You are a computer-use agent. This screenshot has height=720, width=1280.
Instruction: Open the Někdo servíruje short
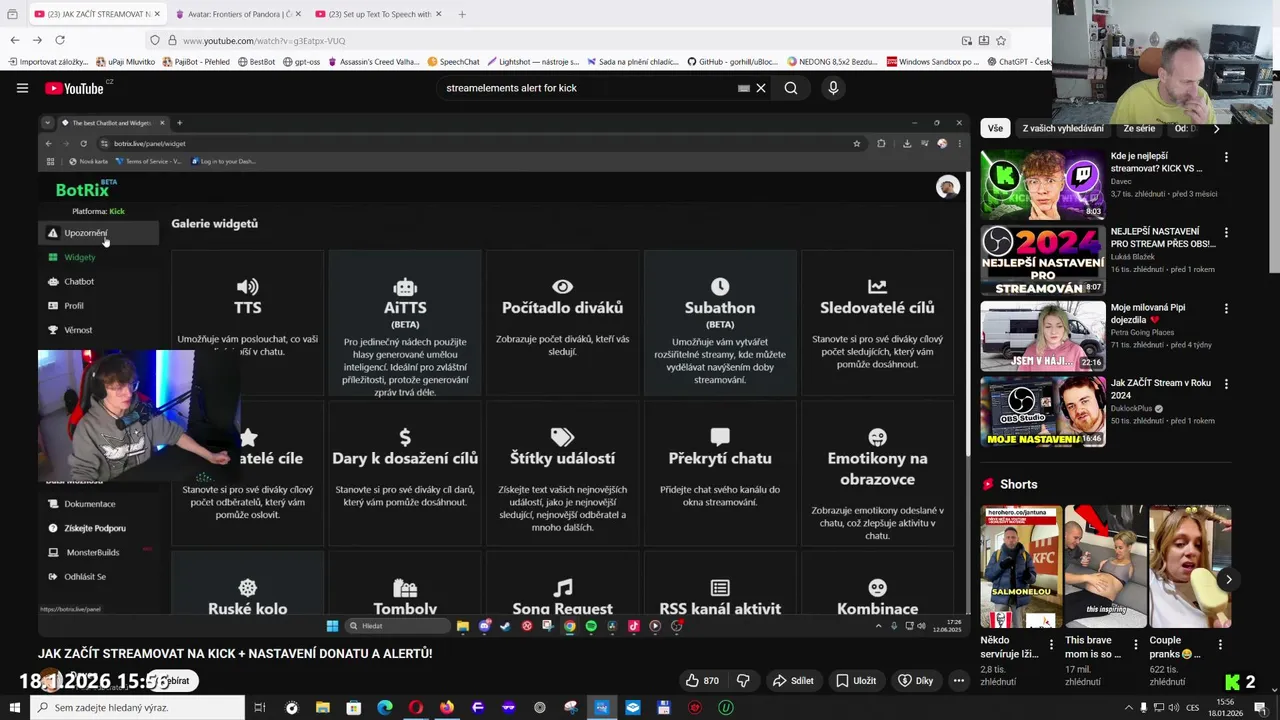[x=1020, y=566]
